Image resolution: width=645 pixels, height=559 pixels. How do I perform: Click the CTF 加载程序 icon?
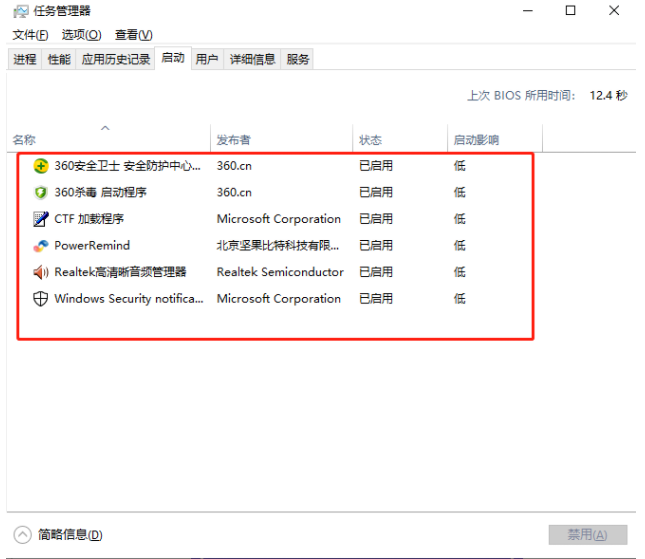[x=41, y=219]
